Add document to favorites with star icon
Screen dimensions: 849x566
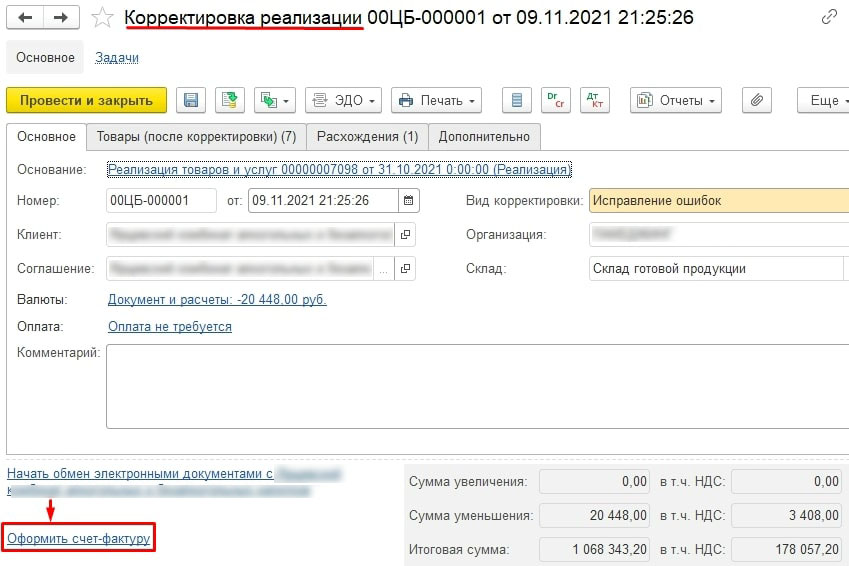point(102,18)
